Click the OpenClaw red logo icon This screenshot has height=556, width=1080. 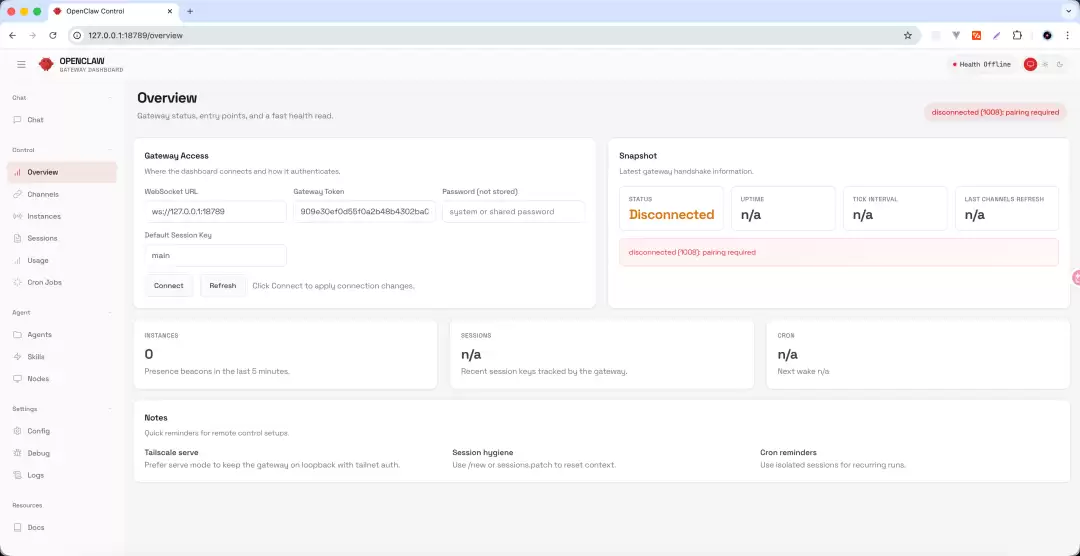tap(46, 64)
